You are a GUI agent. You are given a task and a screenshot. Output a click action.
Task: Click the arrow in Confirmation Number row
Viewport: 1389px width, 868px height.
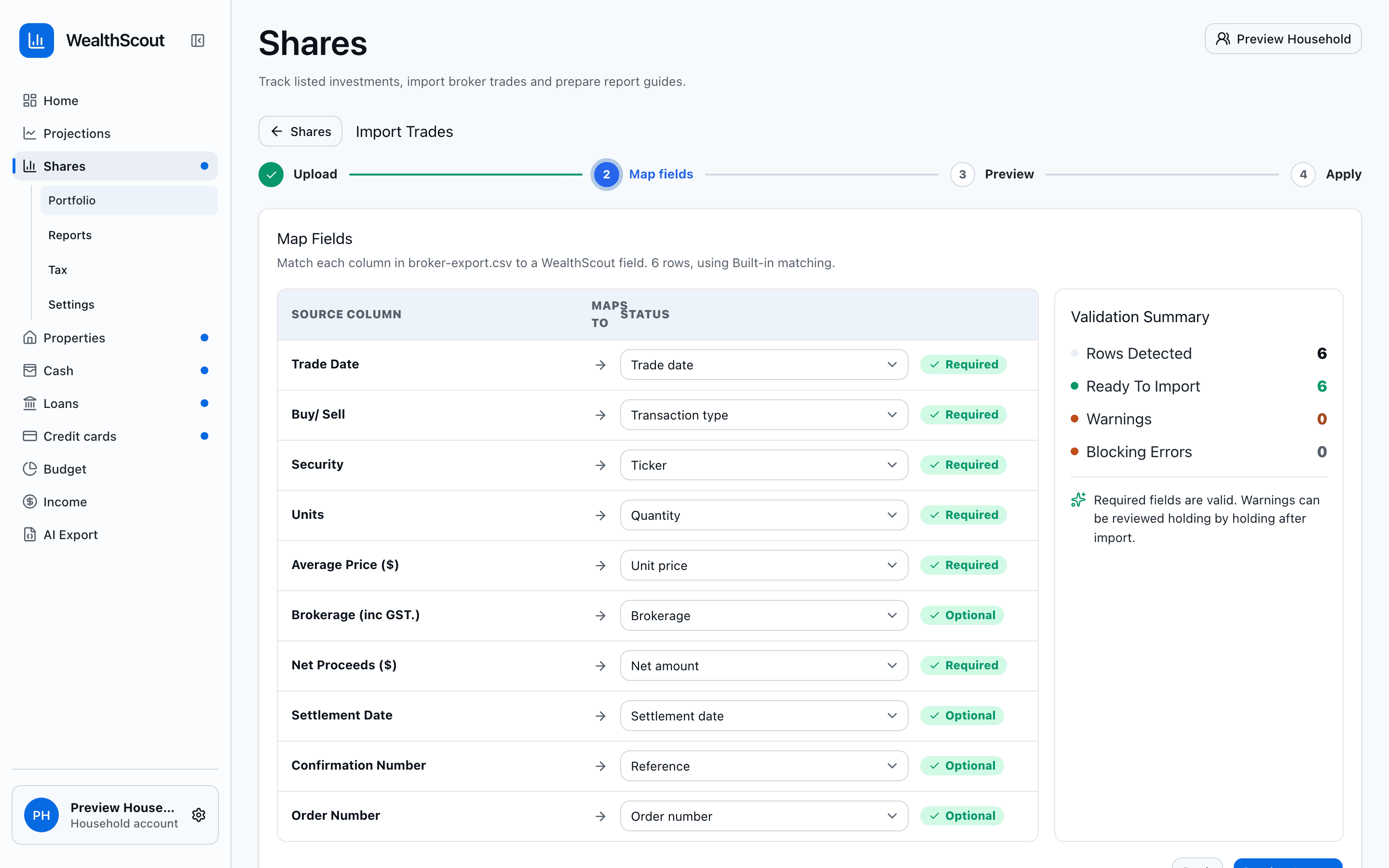600,766
